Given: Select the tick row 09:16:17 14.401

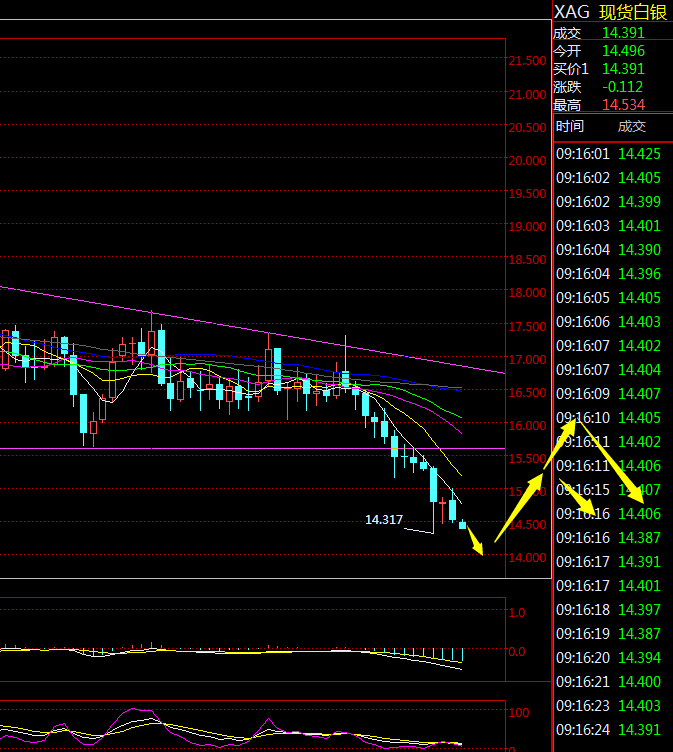Looking at the screenshot, I should 608,586.
